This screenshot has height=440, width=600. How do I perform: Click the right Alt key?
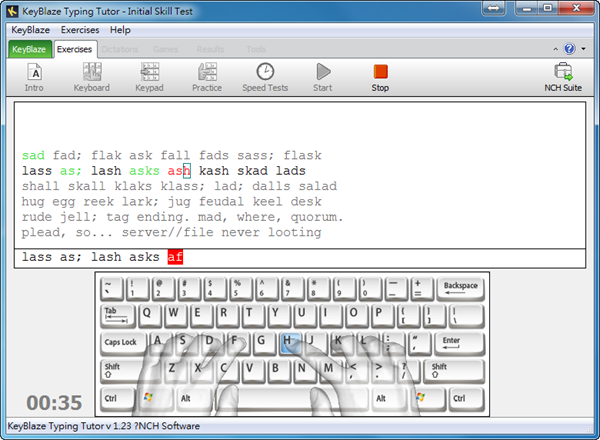[390, 399]
